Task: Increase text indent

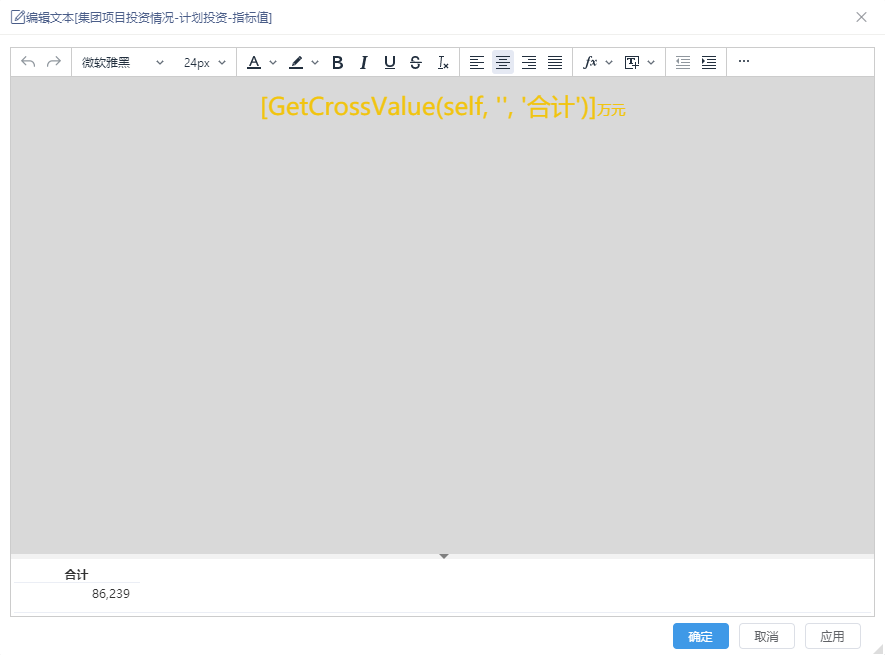Action: click(x=709, y=63)
